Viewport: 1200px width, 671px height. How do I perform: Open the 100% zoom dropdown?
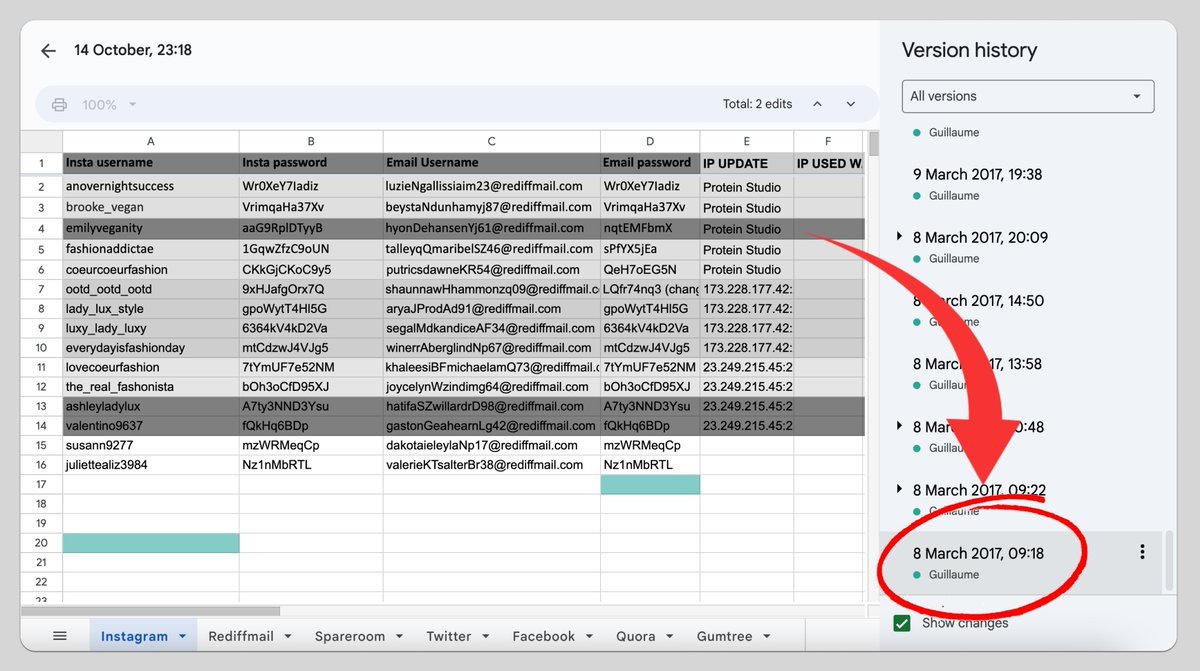click(108, 105)
